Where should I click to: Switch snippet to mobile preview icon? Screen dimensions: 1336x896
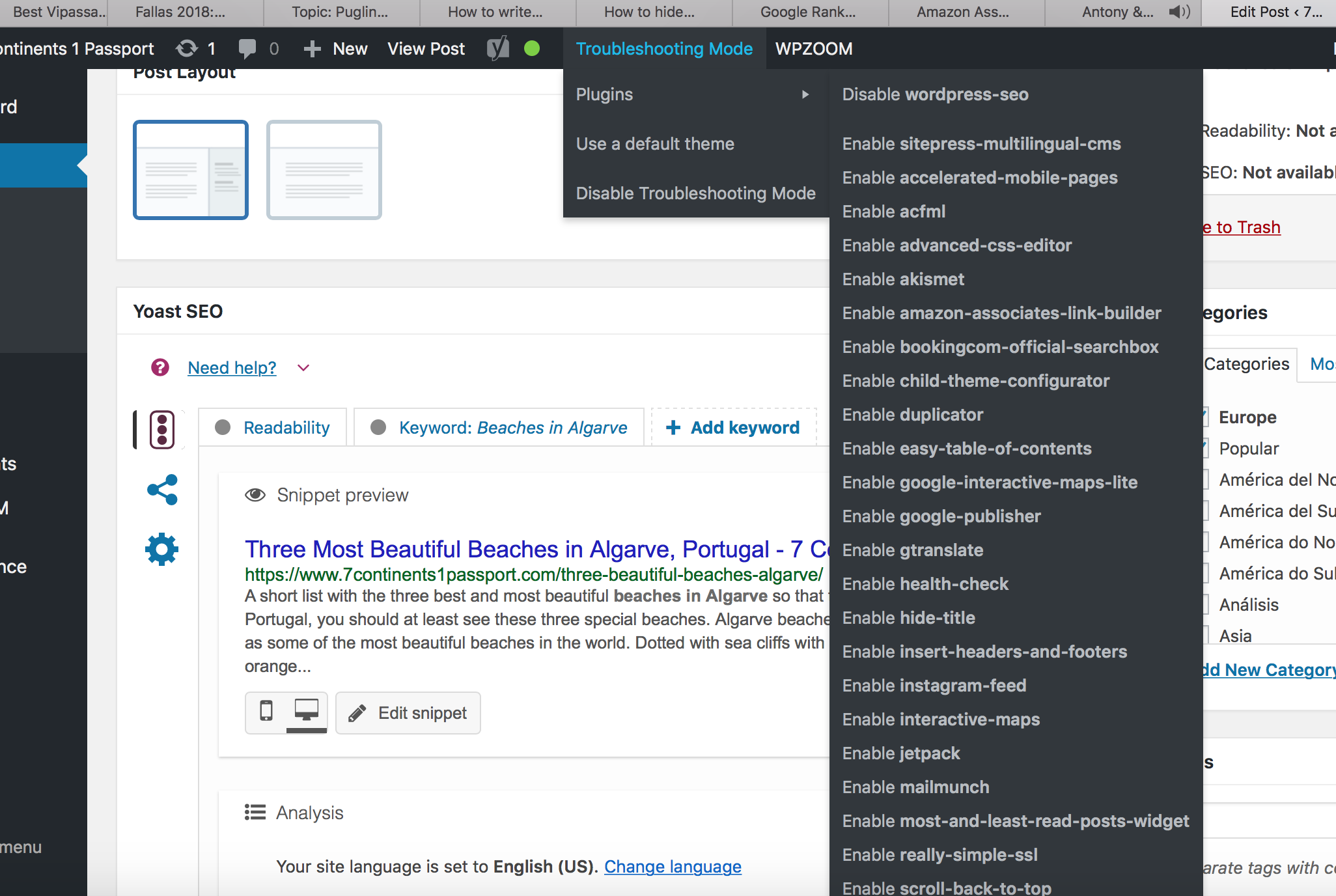(266, 710)
